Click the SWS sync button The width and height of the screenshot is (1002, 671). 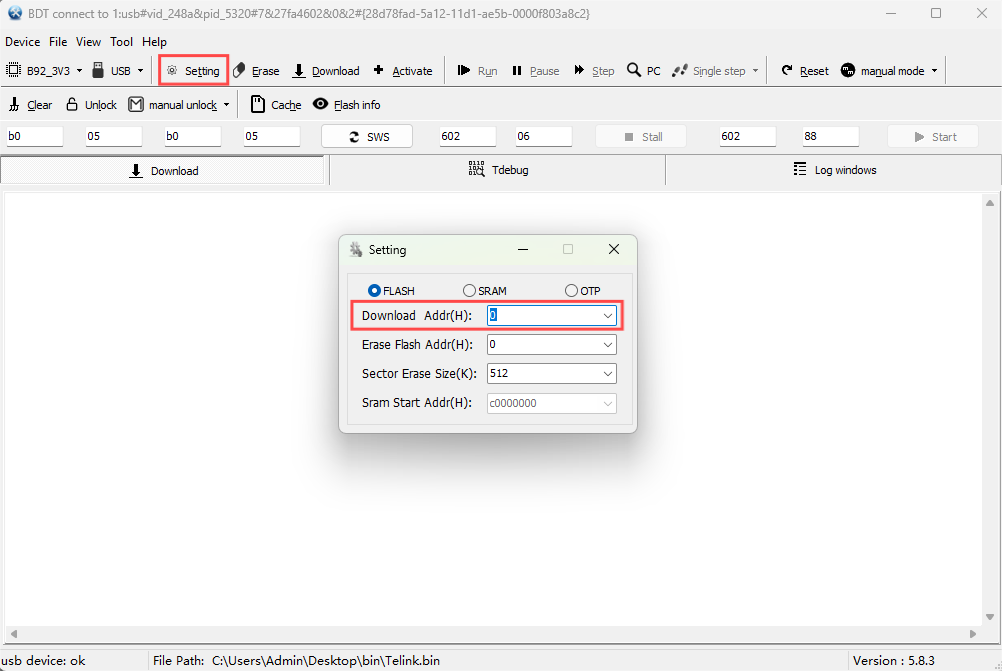[x=367, y=136]
